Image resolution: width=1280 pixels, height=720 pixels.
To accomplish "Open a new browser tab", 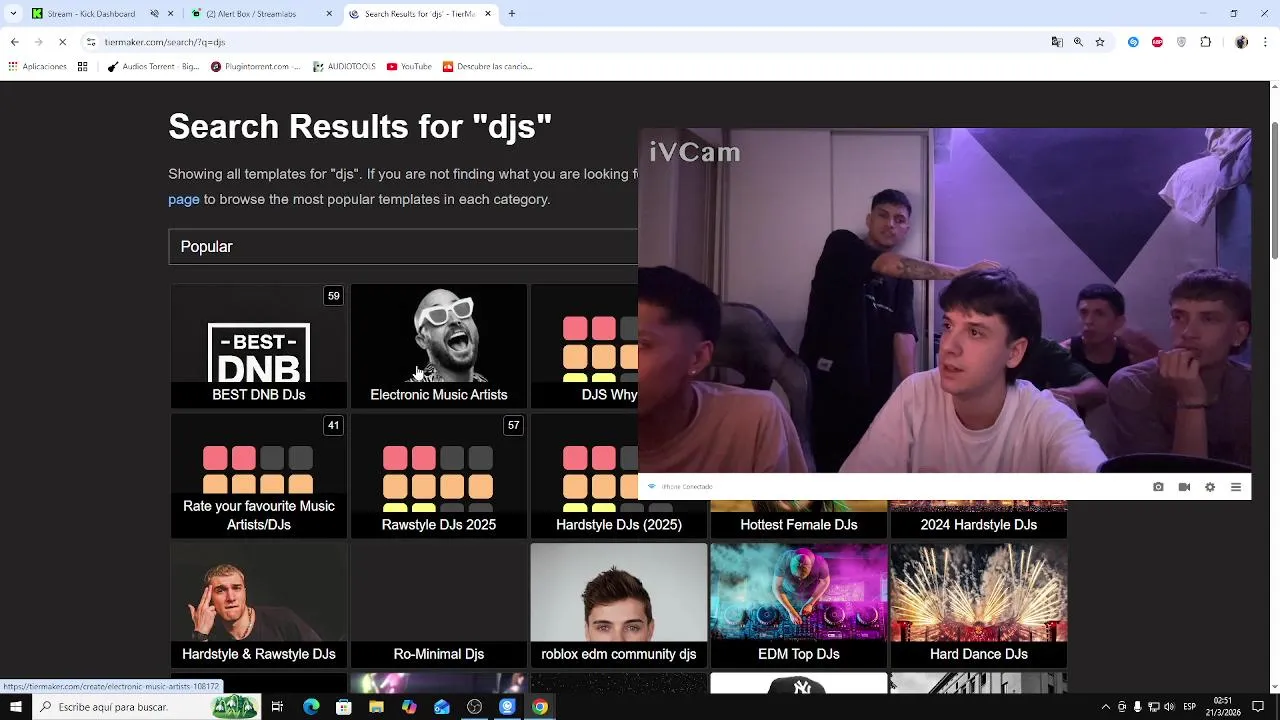I will coord(512,14).
